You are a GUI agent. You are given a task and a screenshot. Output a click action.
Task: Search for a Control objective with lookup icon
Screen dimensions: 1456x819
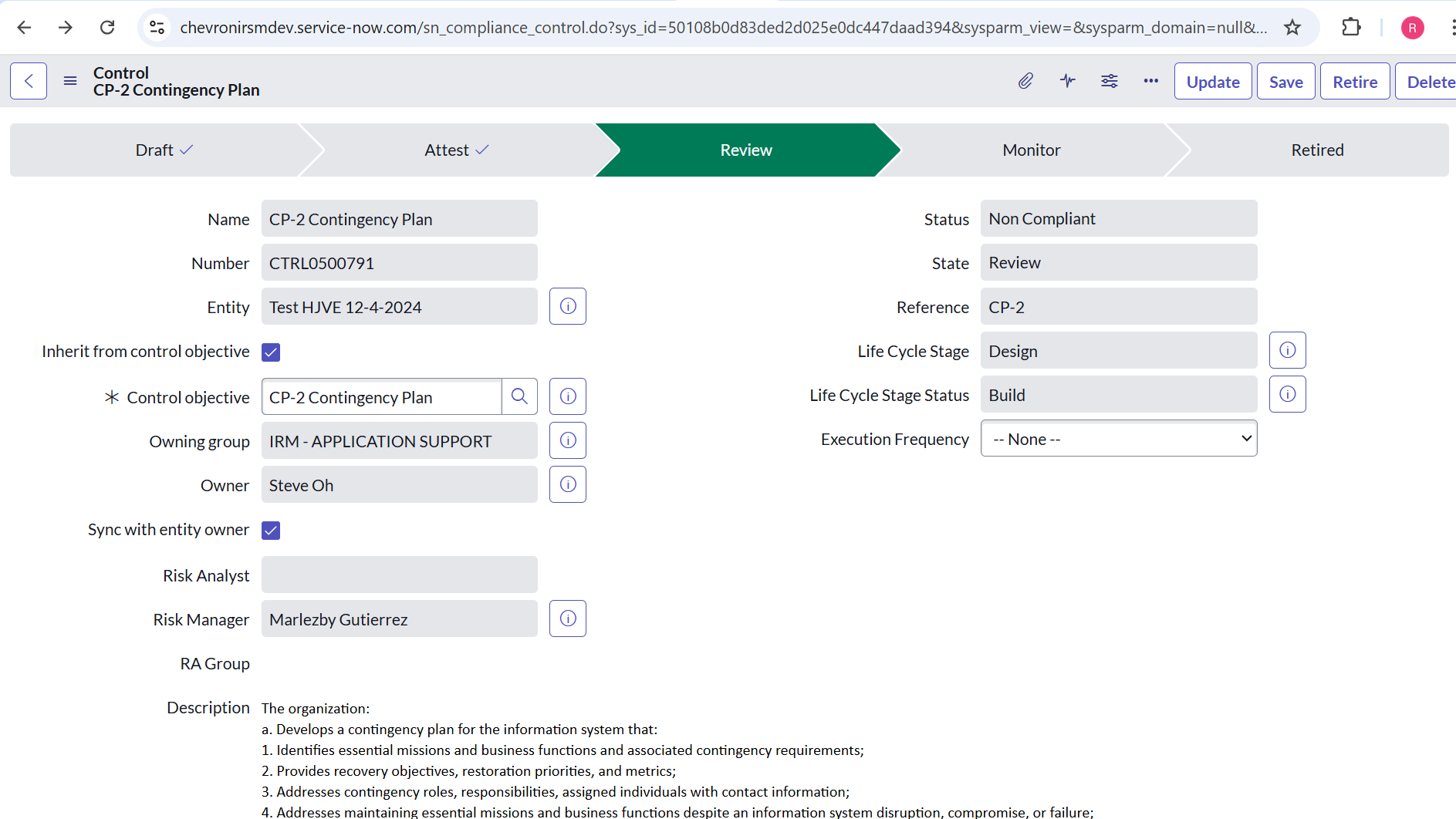pyautogui.click(x=520, y=396)
